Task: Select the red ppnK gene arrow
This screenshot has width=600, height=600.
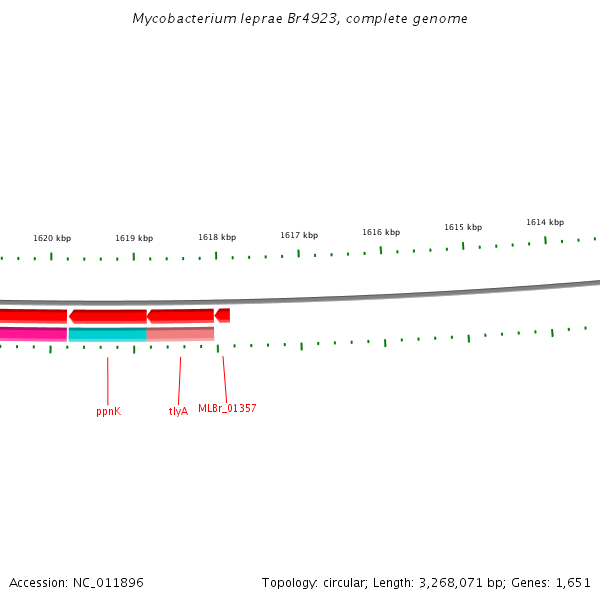Action: click(108, 317)
